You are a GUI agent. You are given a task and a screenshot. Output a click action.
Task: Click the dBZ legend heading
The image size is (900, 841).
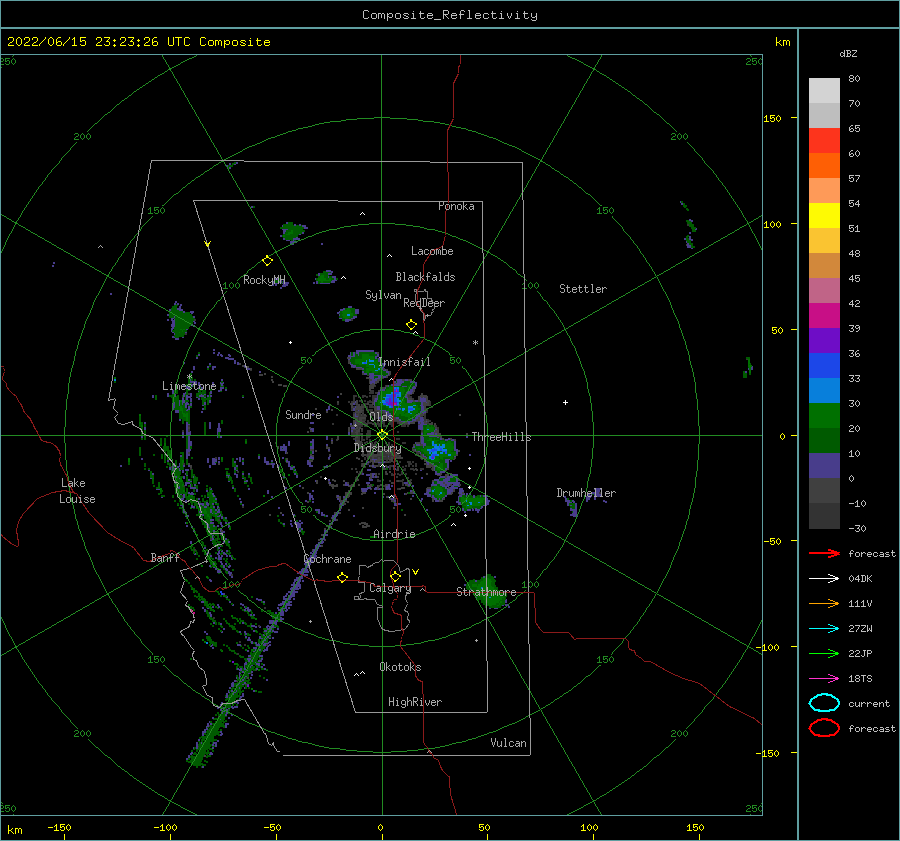[x=848, y=53]
